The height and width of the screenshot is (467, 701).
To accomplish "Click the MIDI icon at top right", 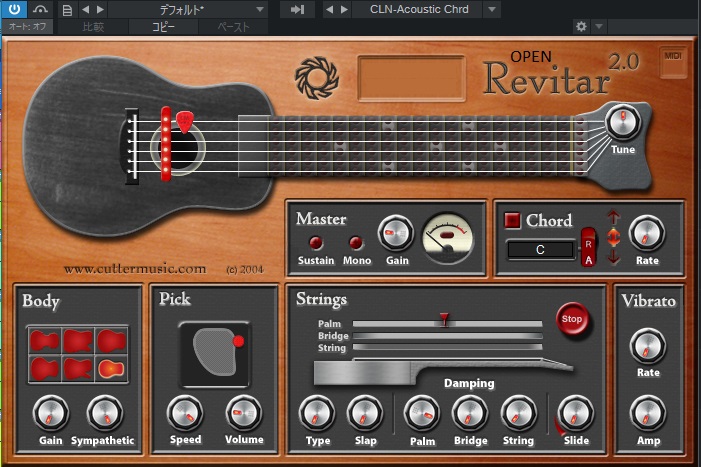I will (x=673, y=61).
